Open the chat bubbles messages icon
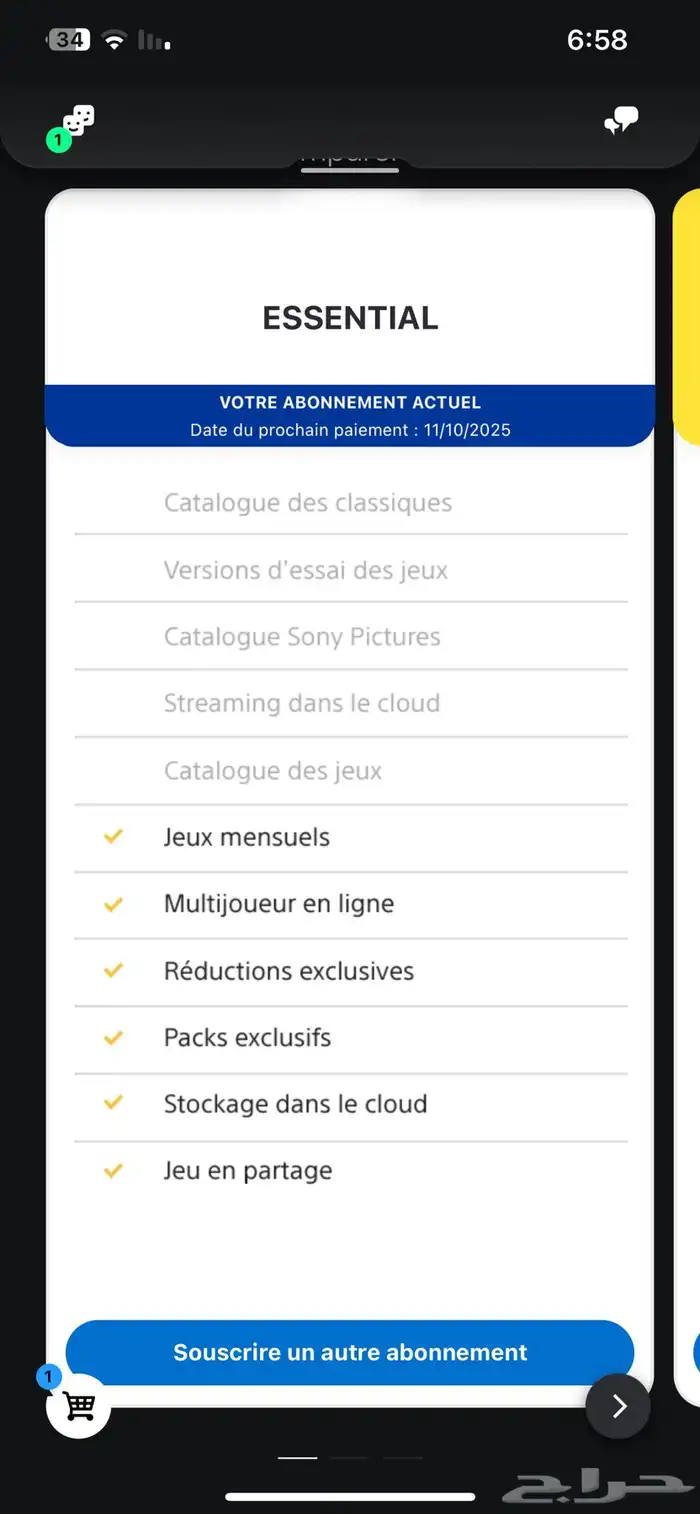The image size is (700, 1514). pos(621,123)
